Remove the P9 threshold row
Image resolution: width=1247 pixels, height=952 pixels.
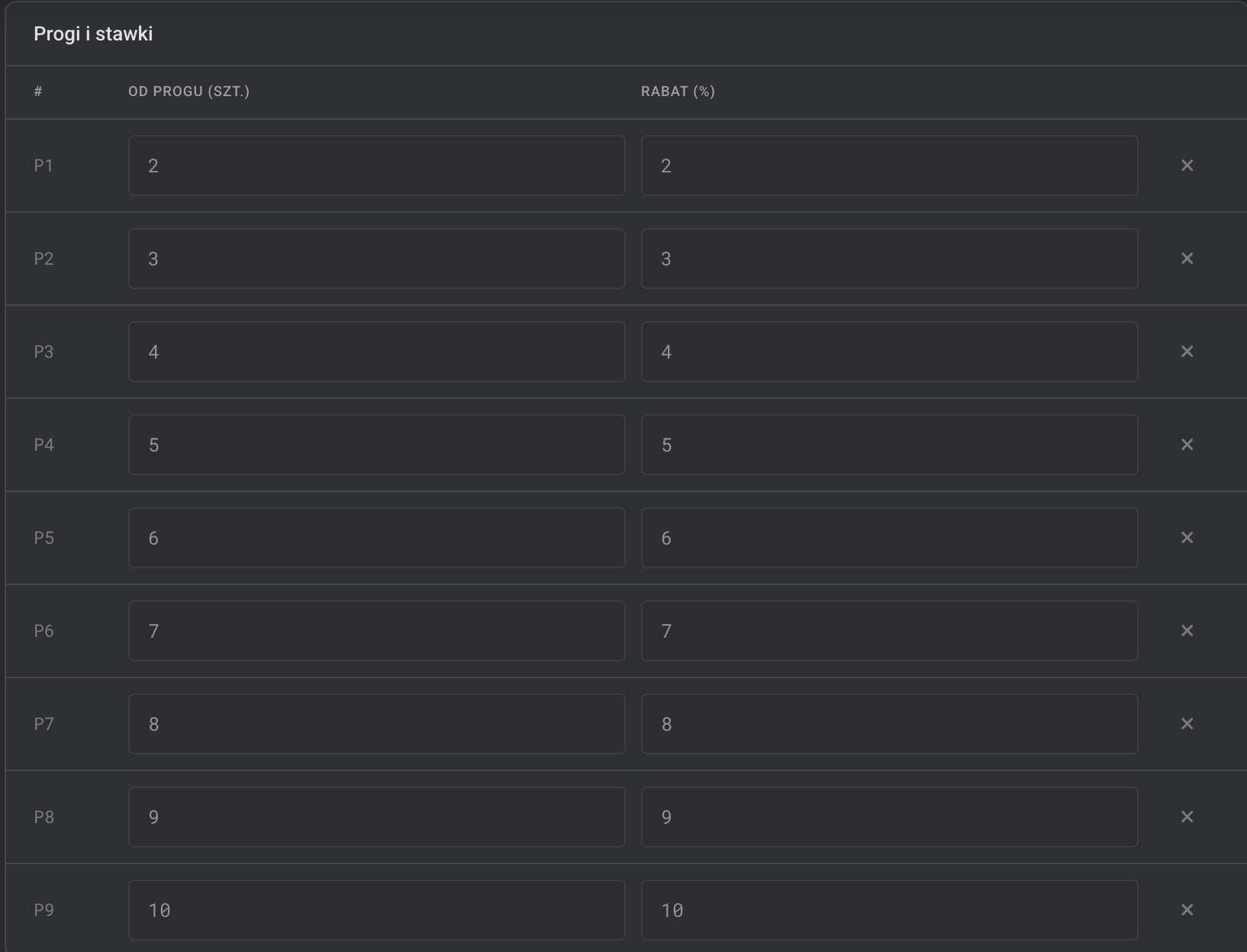click(x=1187, y=910)
